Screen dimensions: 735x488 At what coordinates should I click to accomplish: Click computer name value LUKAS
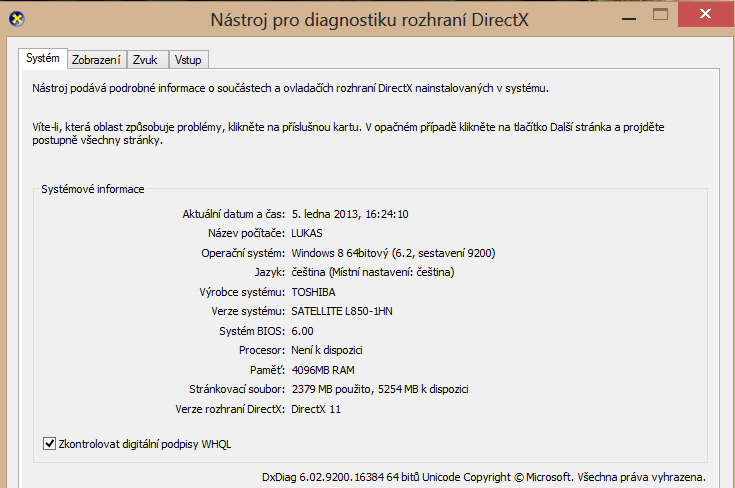(307, 233)
